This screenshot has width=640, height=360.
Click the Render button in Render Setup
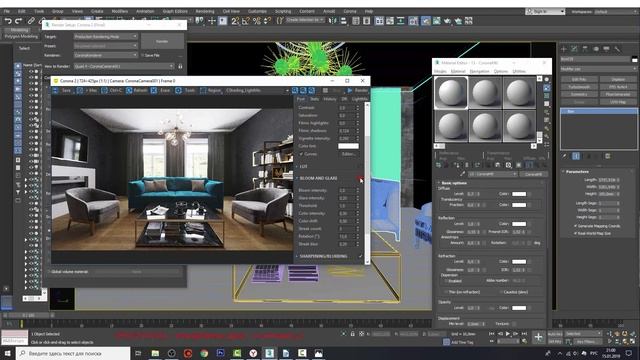click(162, 41)
